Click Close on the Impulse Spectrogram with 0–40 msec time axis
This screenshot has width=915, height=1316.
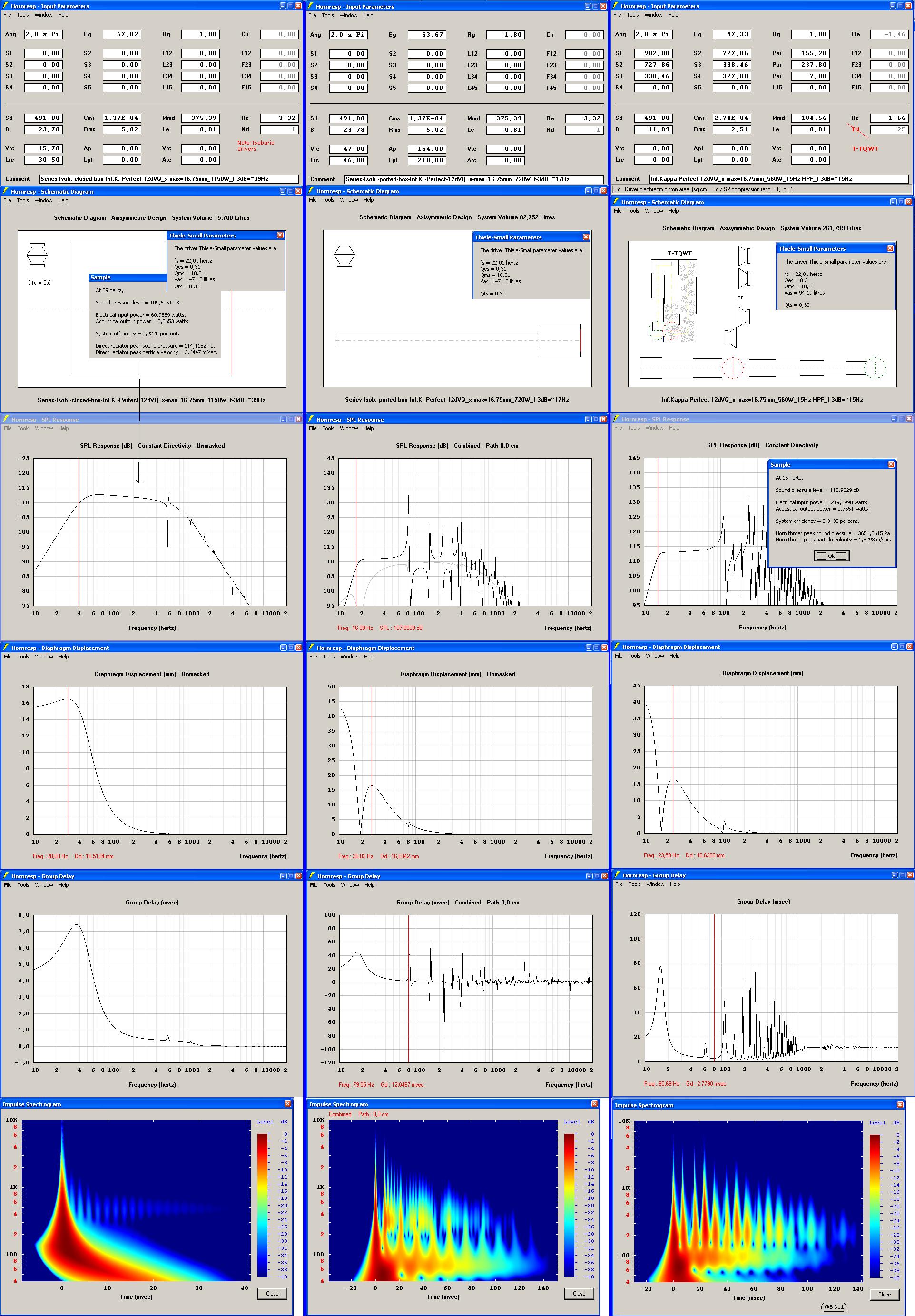(272, 1294)
